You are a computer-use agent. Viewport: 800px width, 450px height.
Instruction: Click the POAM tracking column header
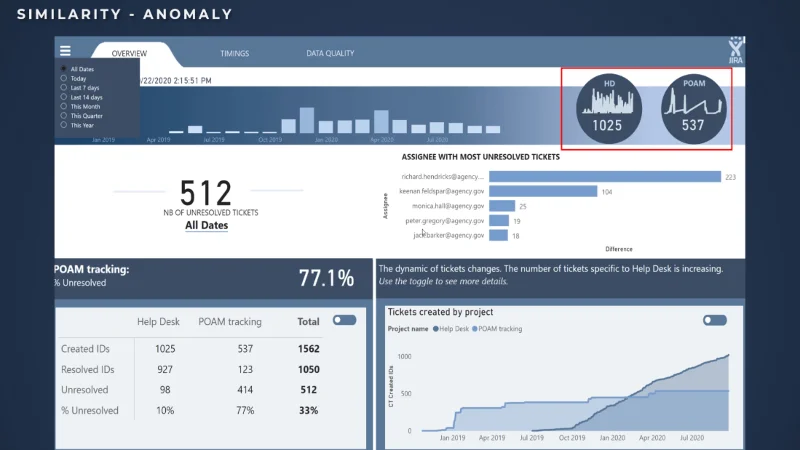(x=230, y=322)
